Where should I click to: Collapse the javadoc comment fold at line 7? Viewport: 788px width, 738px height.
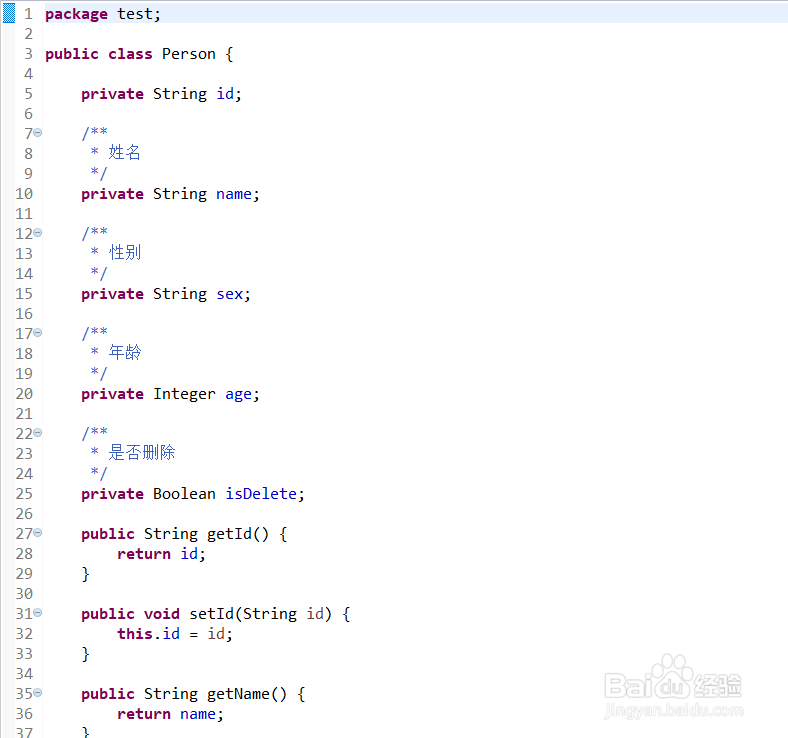(38, 133)
